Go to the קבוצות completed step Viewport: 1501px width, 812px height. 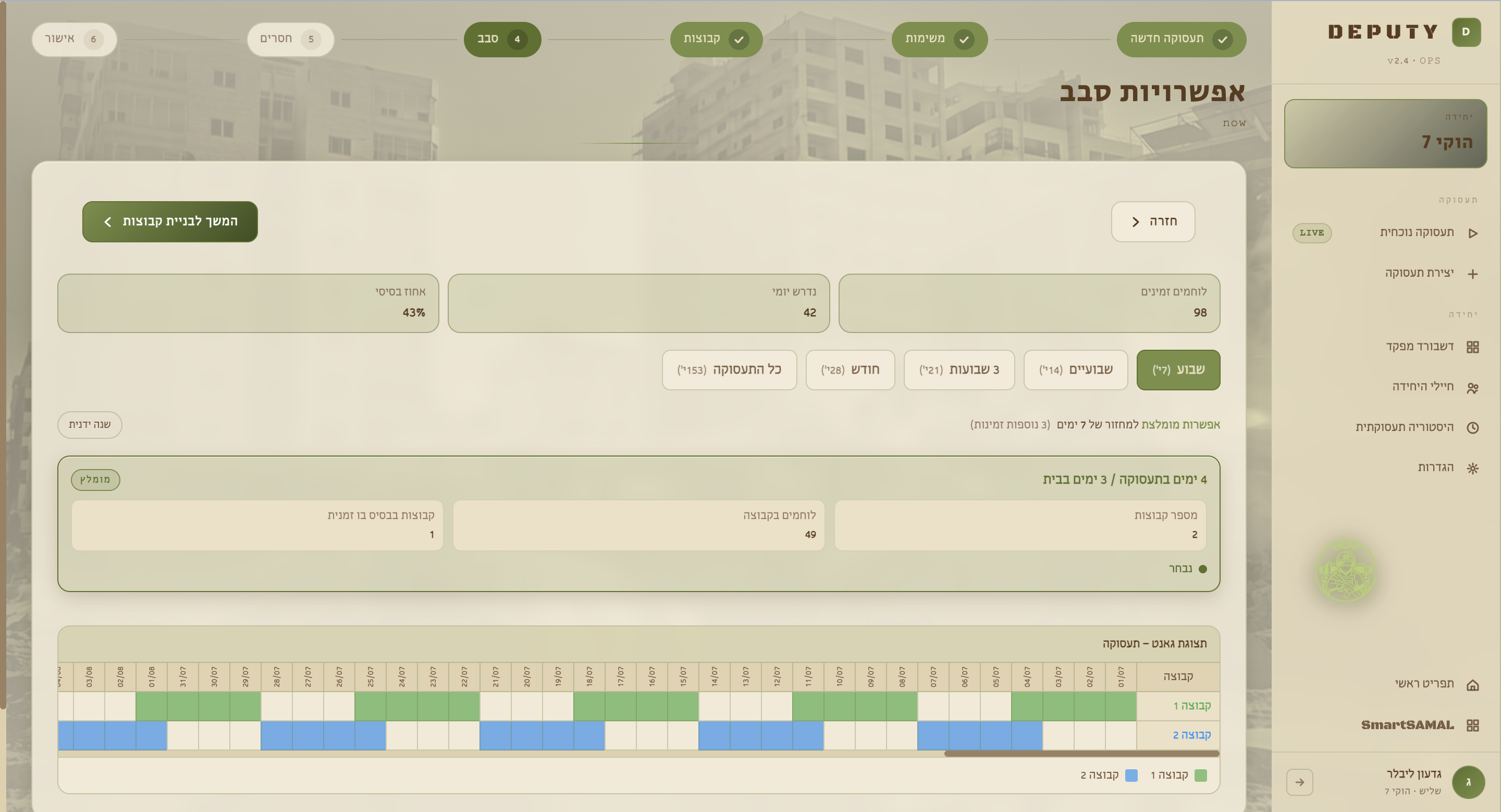pos(716,39)
